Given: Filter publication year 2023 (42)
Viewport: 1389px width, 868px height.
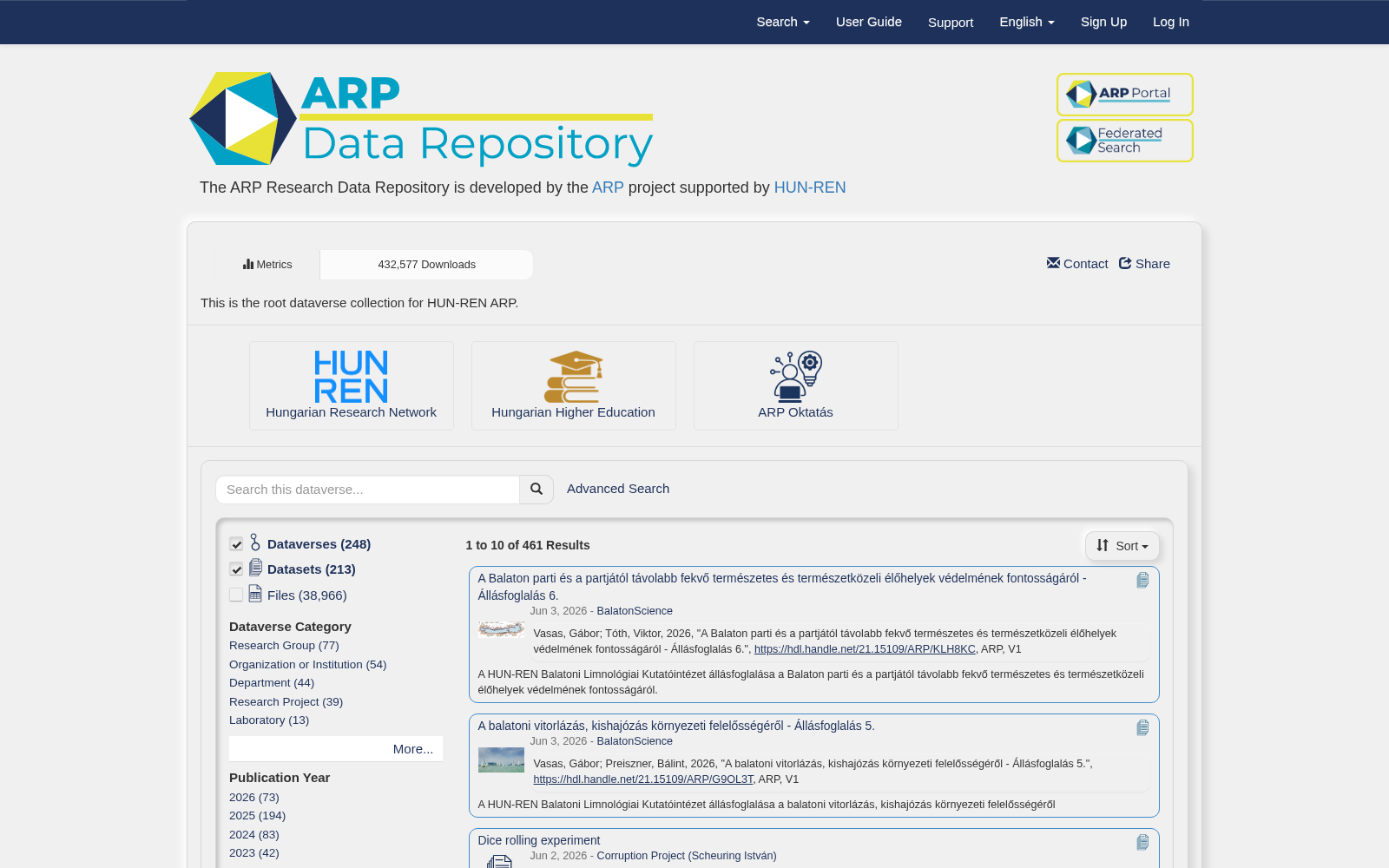Looking at the screenshot, I should point(254,853).
